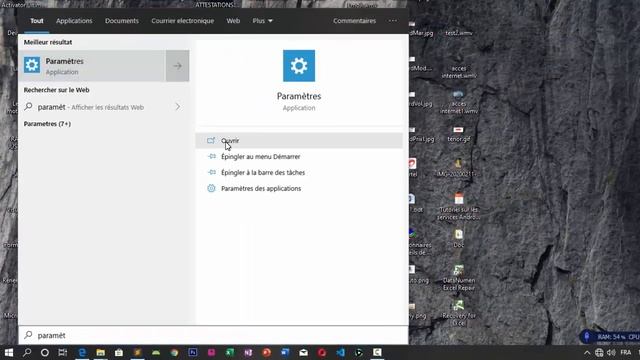Click the Windows Start button
Image resolution: width=640 pixels, height=360 pixels.
[x=9, y=352]
